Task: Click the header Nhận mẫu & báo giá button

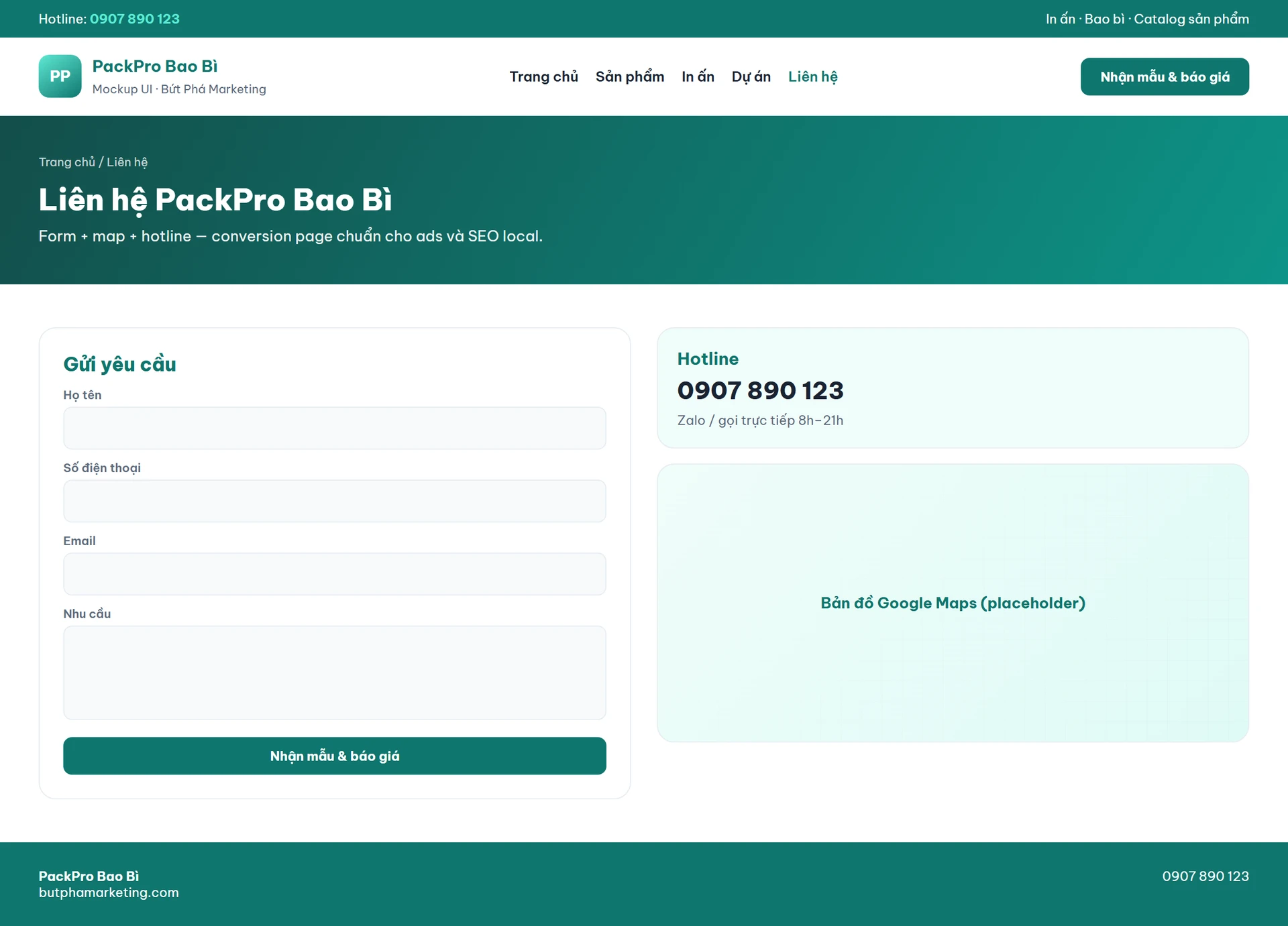Action: pyautogui.click(x=1165, y=76)
